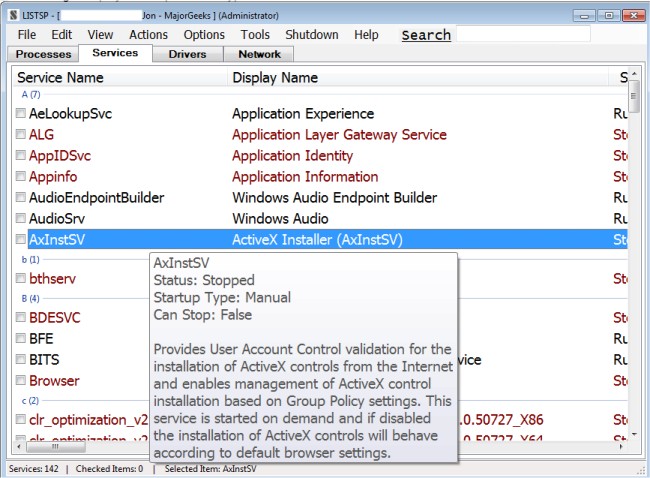Open the Shutdown menu

(312, 34)
